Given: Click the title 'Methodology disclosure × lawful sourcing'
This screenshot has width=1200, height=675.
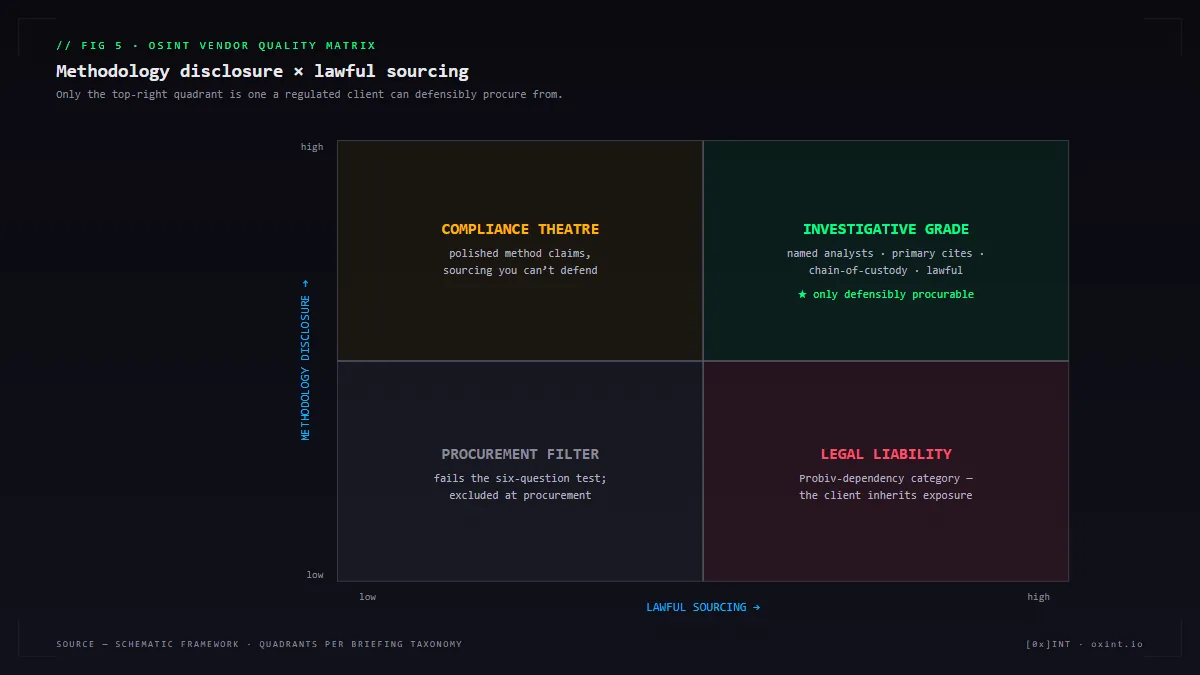Looking at the screenshot, I should [262, 71].
